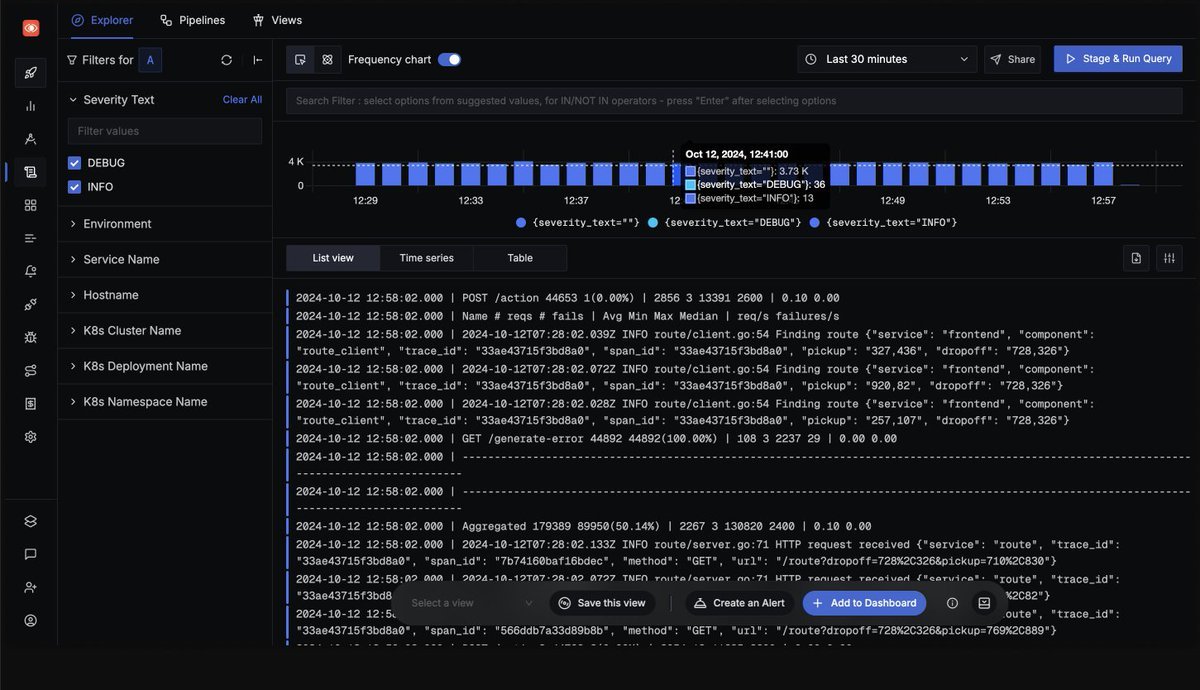
Task: Switch to the Views tab
Action: (x=277, y=20)
